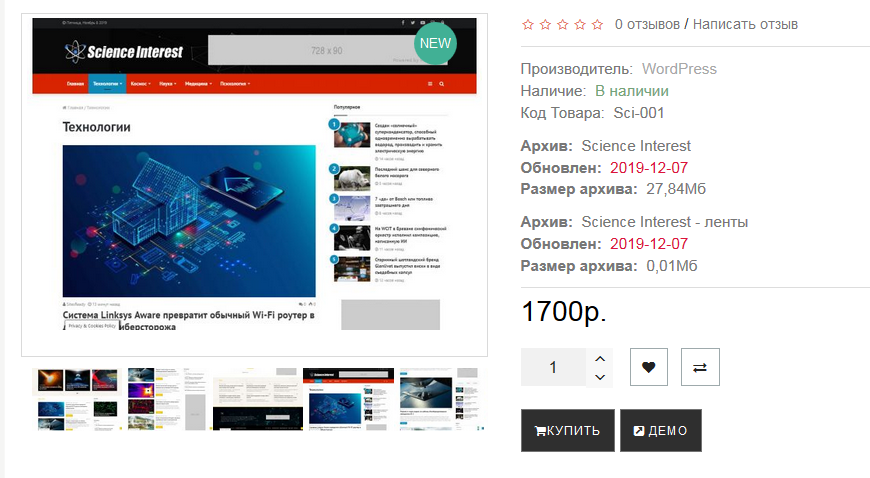The image size is (870, 478).
Task: Select the second gallery thumbnail
Action: tap(167, 399)
